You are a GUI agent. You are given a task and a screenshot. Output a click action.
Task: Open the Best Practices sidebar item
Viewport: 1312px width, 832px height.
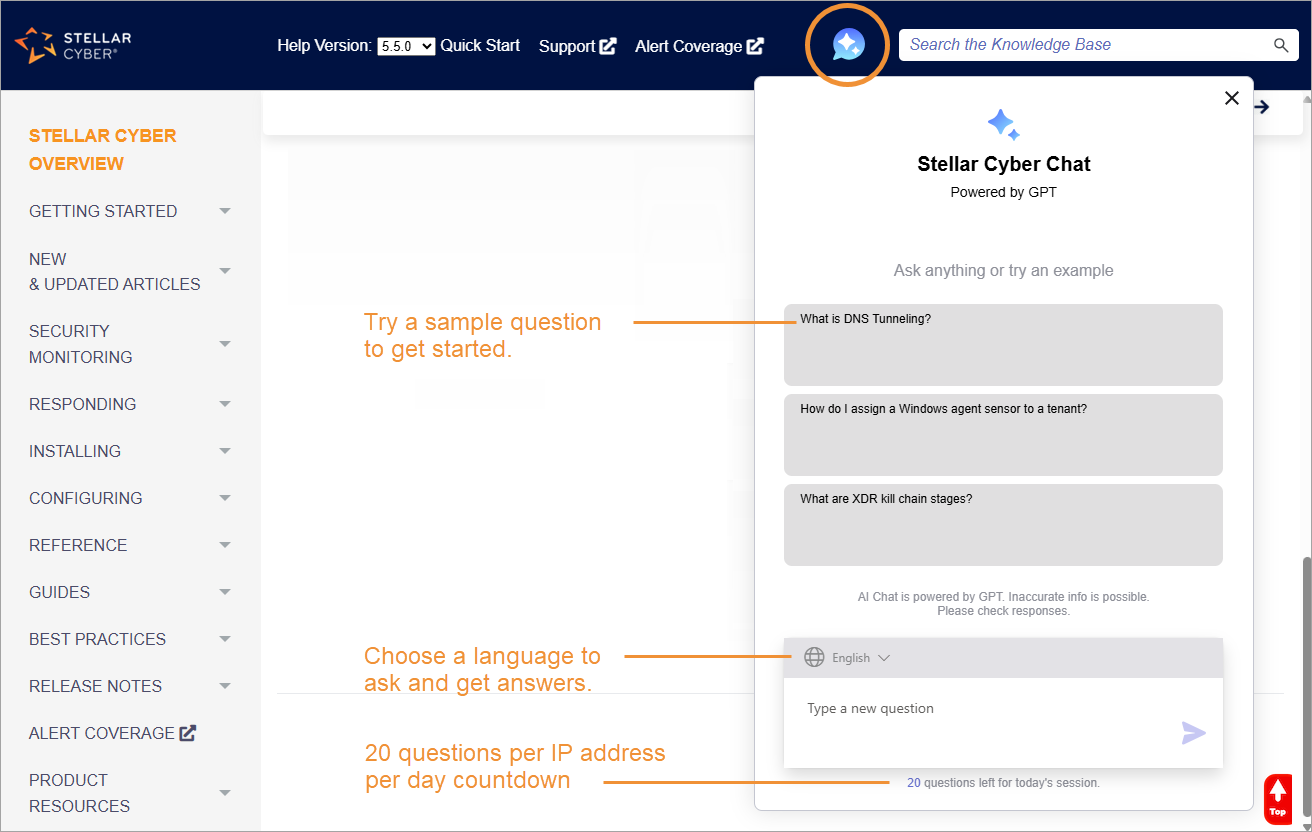click(97, 639)
